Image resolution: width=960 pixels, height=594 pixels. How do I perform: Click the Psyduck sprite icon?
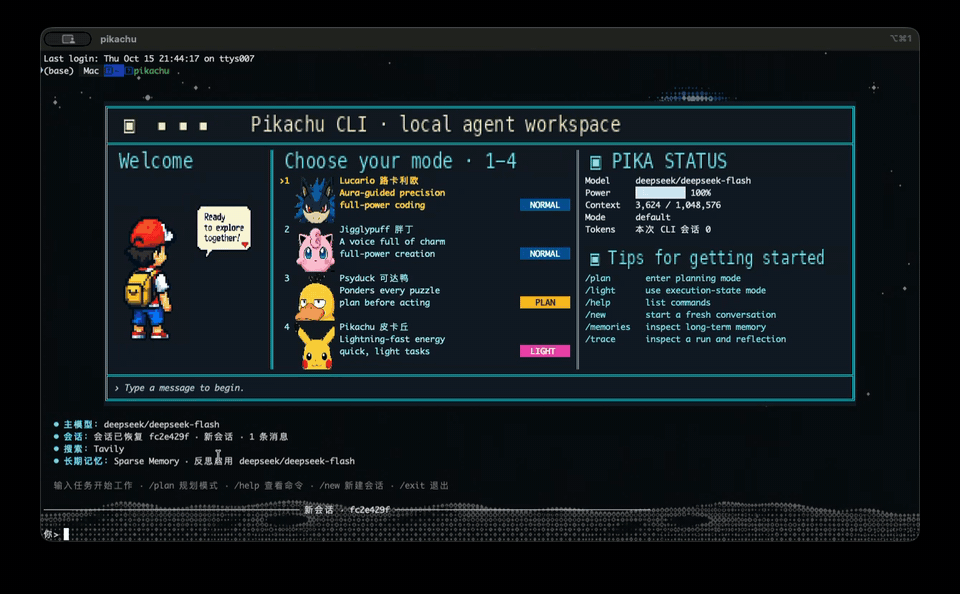315,299
